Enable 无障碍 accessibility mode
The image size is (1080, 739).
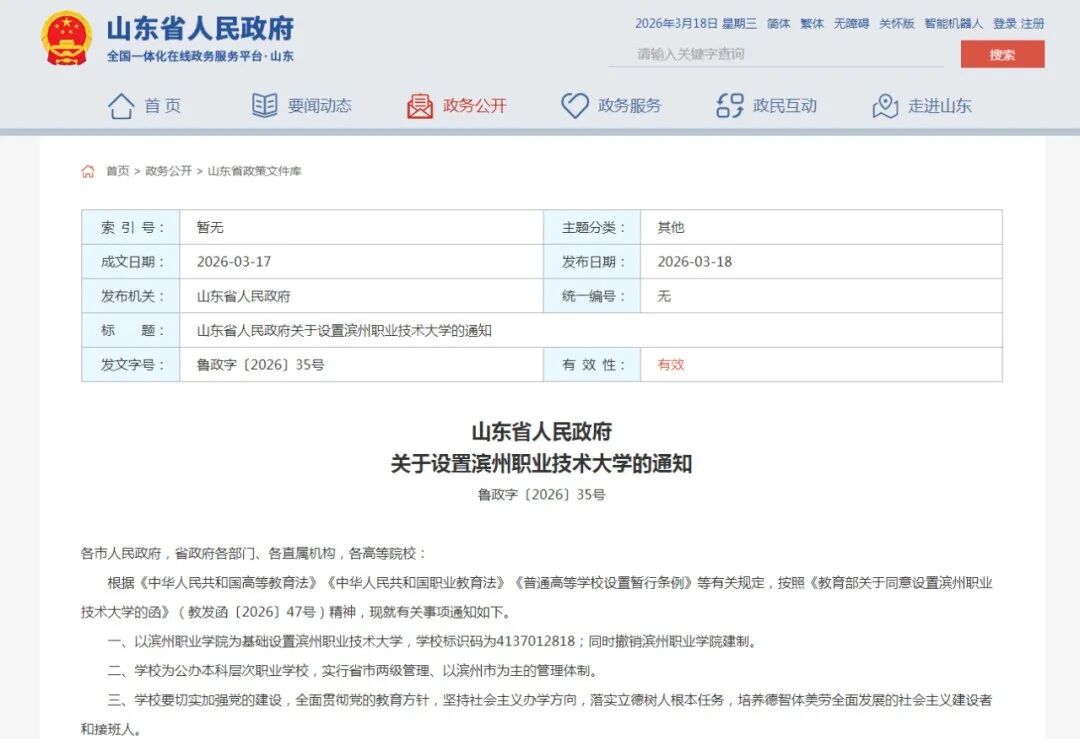click(x=851, y=24)
